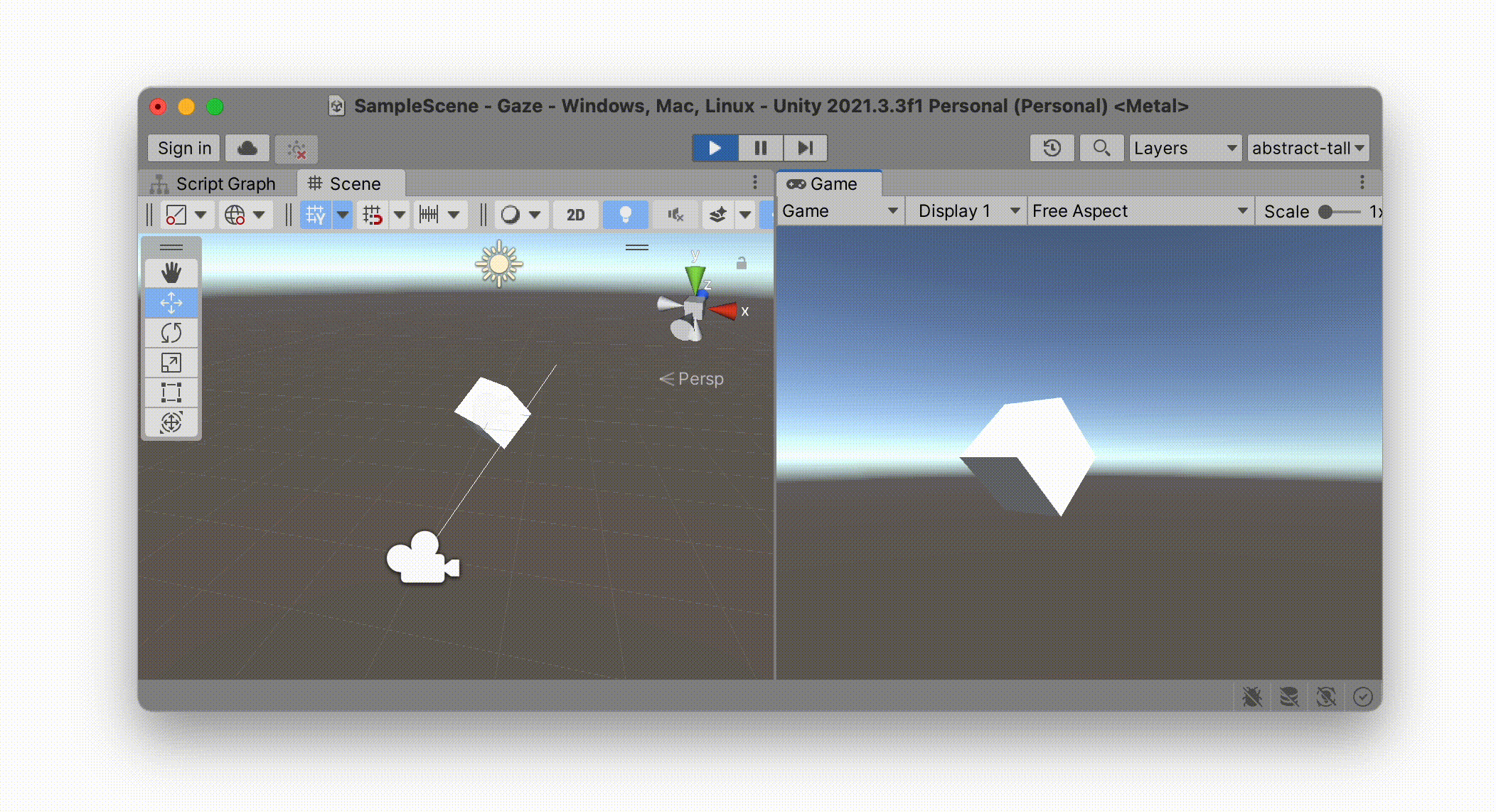Click the Sign in button
Screen dimensions: 1496x812
[184, 148]
